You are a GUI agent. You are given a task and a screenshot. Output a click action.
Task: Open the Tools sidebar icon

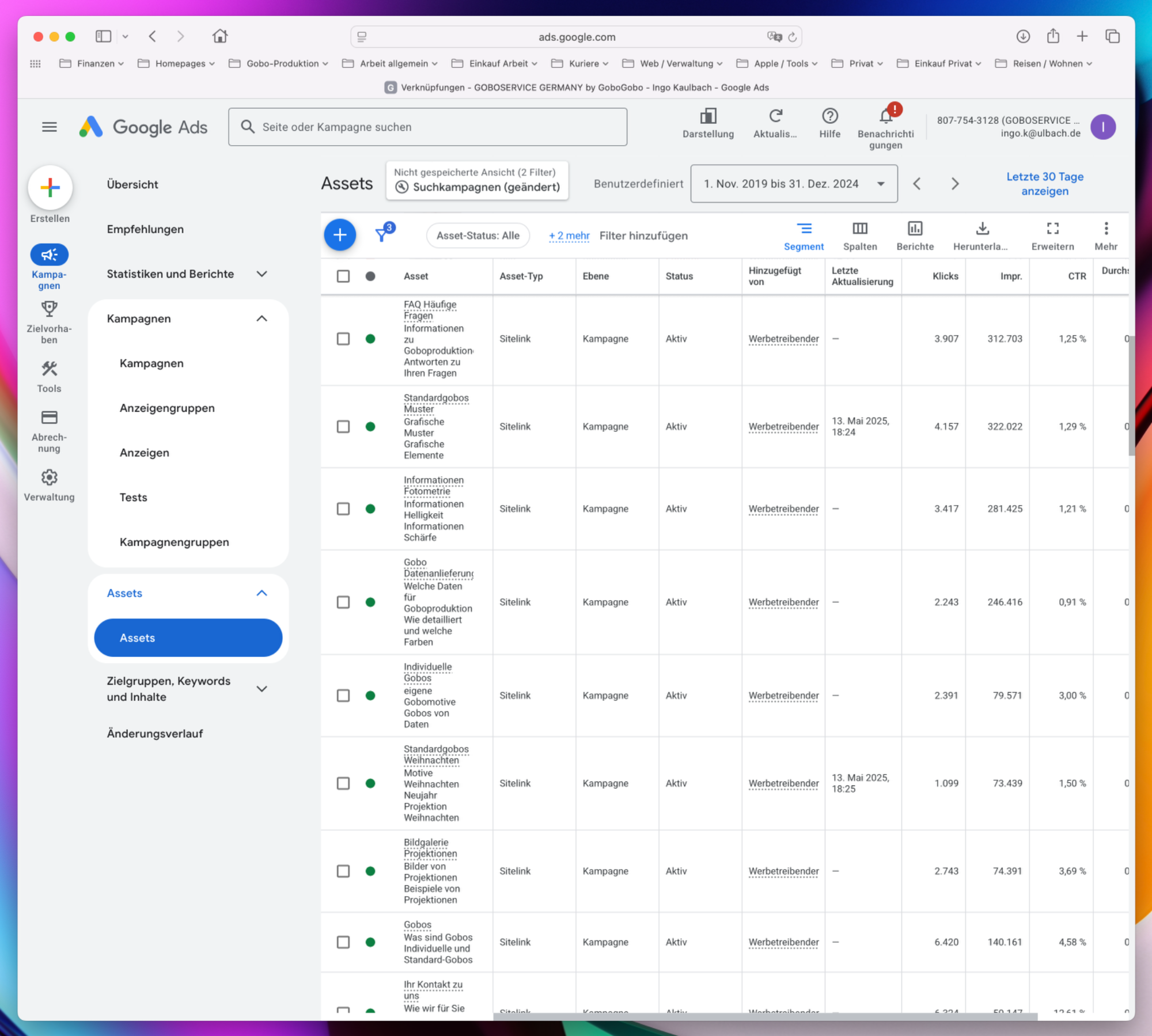(x=49, y=369)
